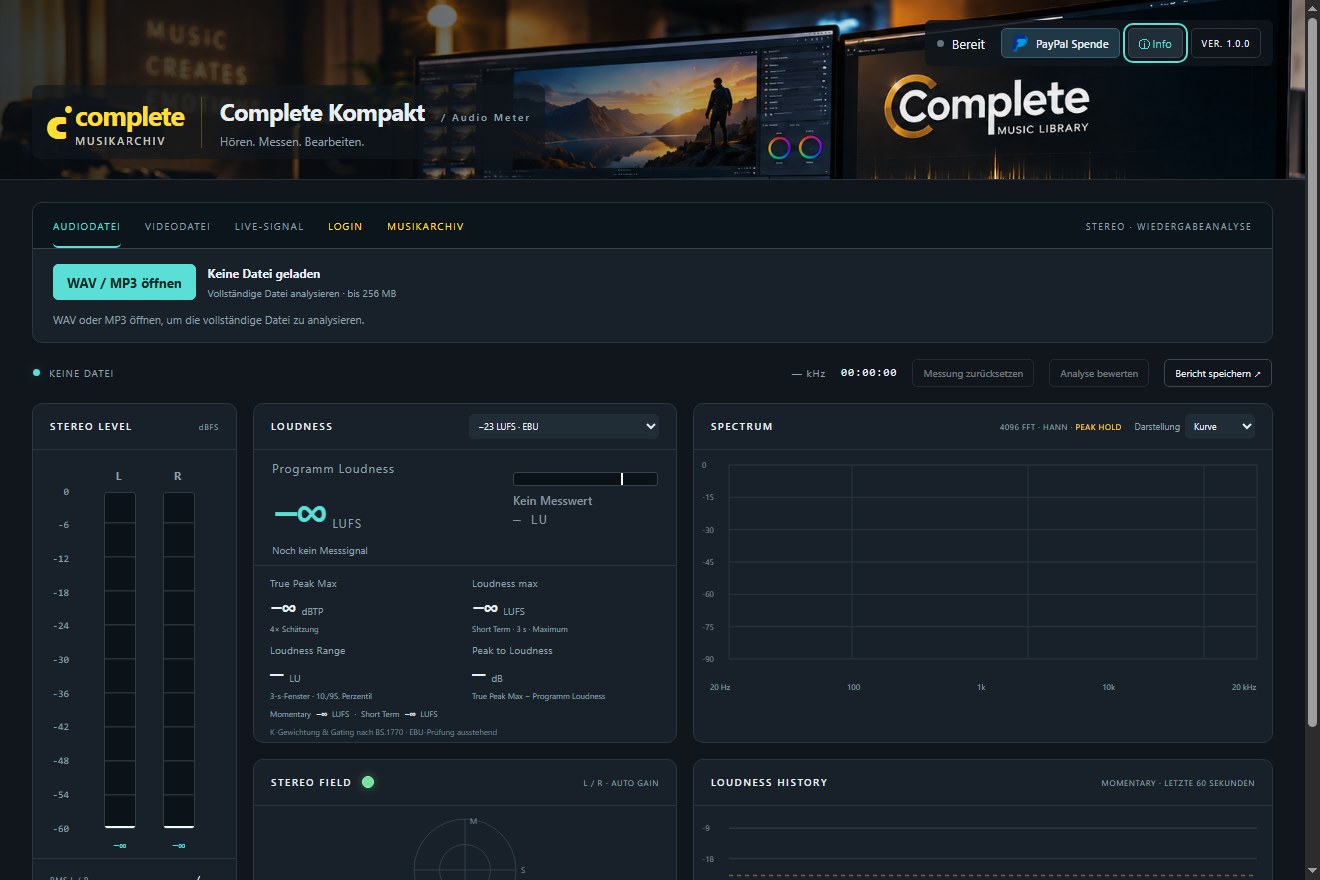Image resolution: width=1320 pixels, height=880 pixels.
Task: Click the L channel level meter
Action: point(119,660)
